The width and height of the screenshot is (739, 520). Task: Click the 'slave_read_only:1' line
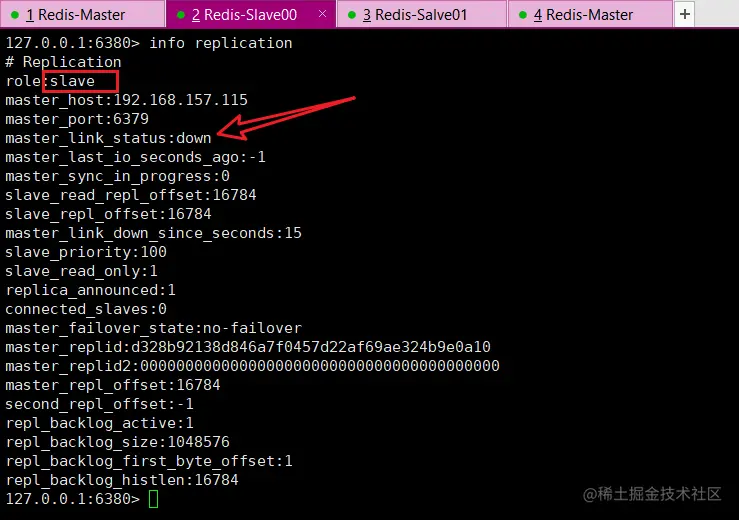point(82,271)
